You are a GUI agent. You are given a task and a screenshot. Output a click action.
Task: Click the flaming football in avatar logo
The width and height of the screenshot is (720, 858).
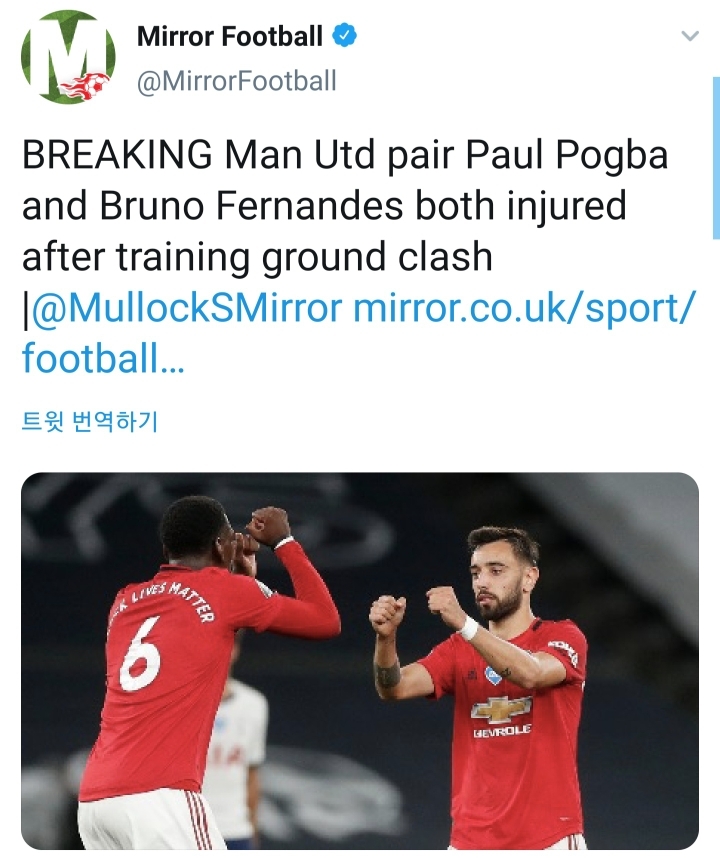pos(84,85)
